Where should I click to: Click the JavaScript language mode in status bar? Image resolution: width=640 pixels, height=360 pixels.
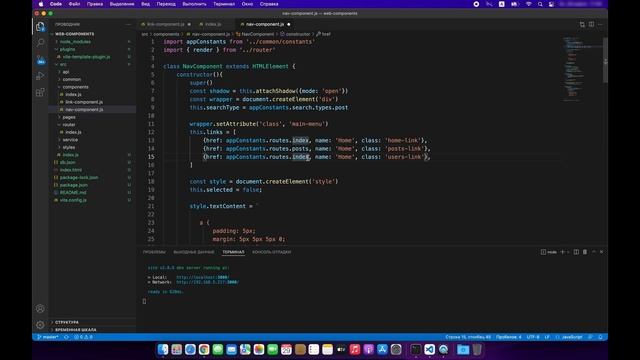click(572, 337)
